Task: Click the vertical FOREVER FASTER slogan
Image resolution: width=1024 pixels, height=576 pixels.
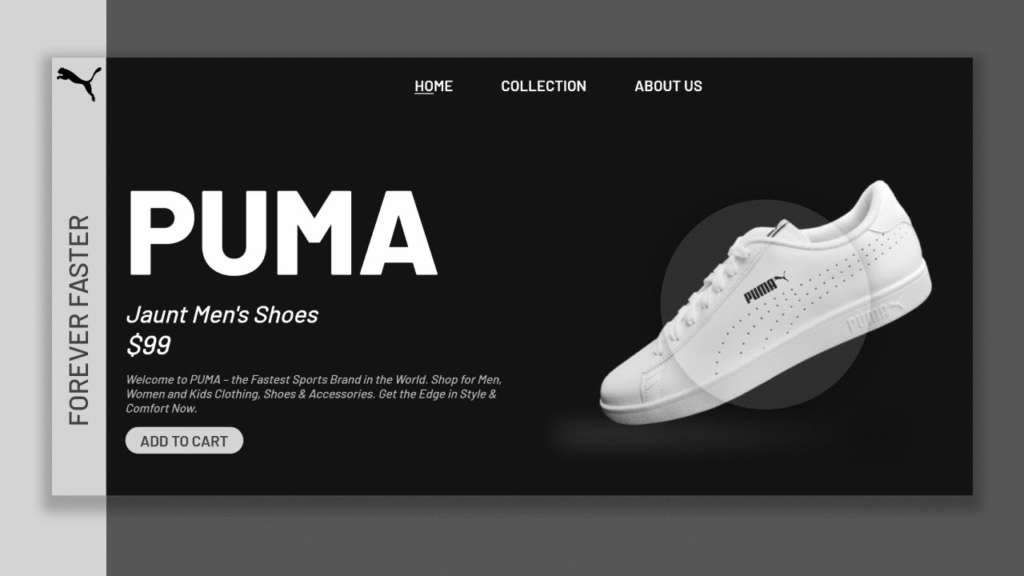Action: point(78,320)
